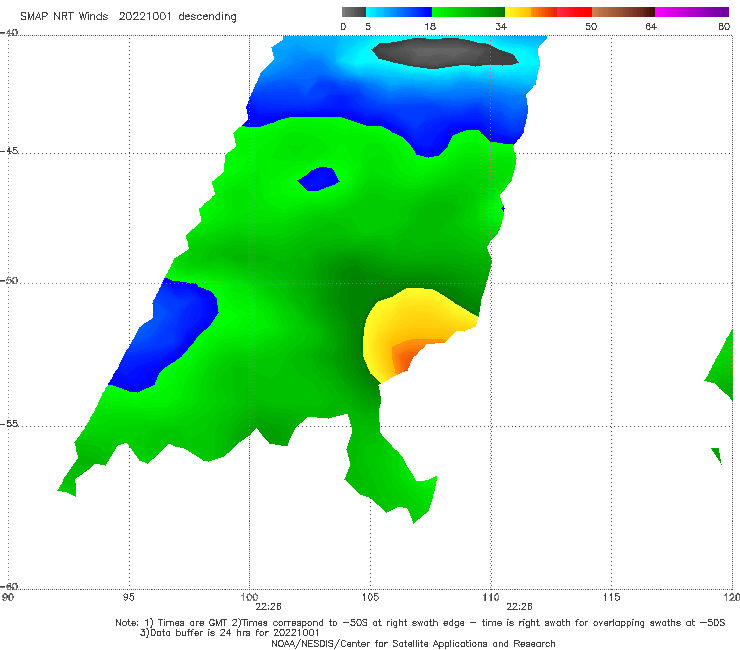Click the color bar label 34
Image resolution: width=740 pixels, height=650 pixels.
click(x=501, y=27)
